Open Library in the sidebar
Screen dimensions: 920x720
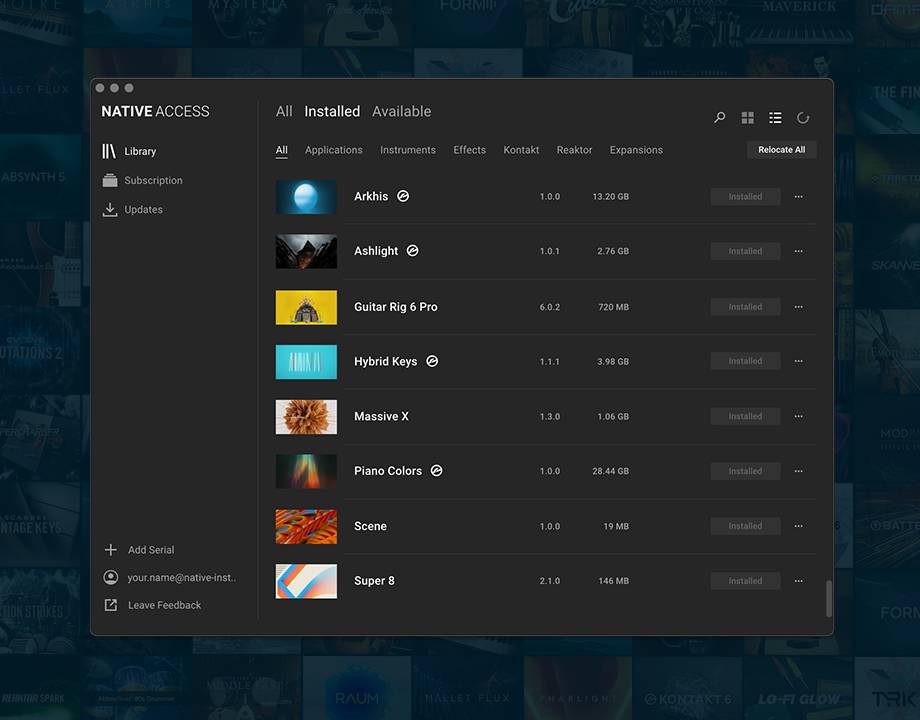click(140, 152)
